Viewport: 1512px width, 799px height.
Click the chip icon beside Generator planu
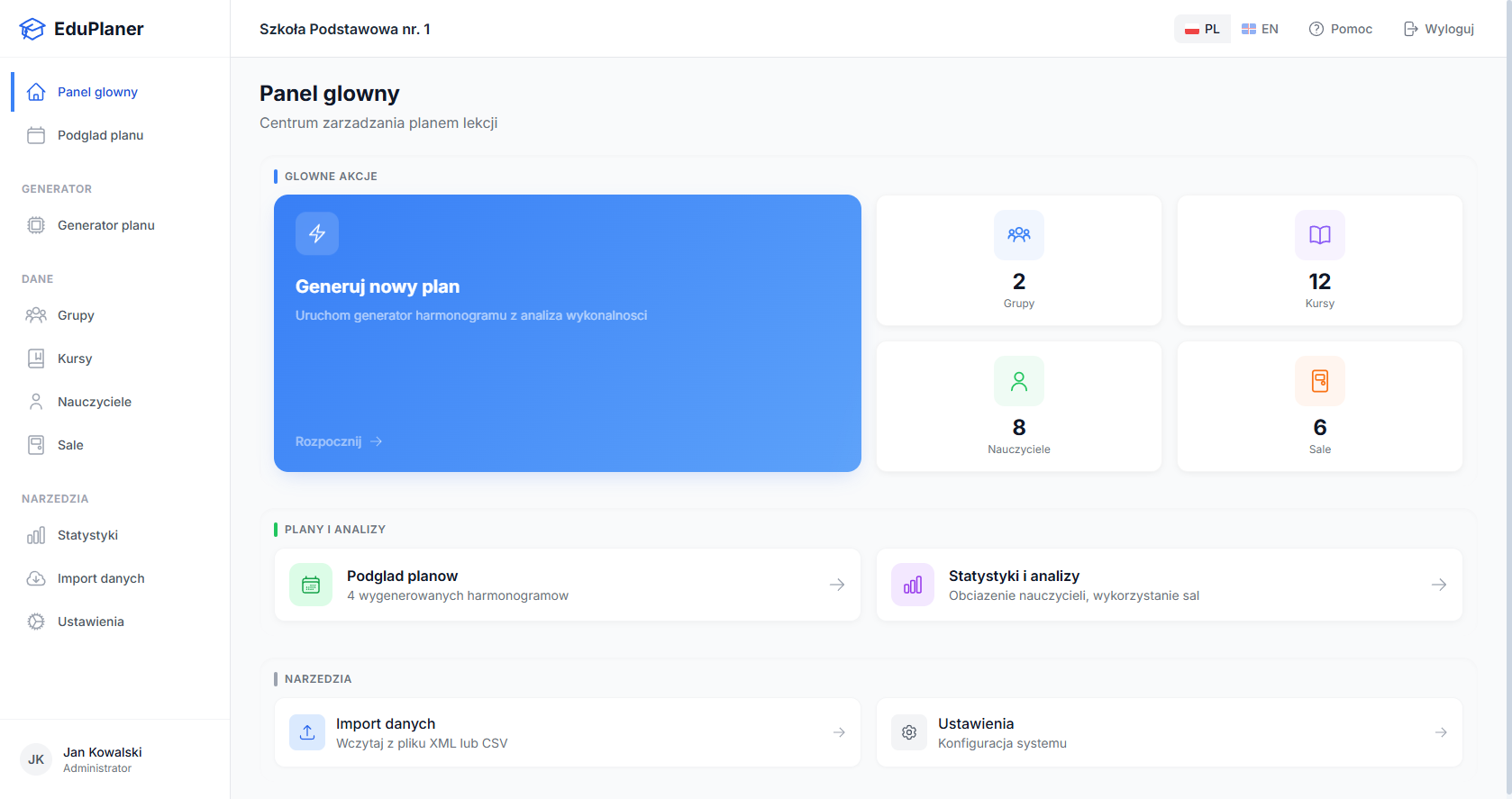pyautogui.click(x=36, y=225)
